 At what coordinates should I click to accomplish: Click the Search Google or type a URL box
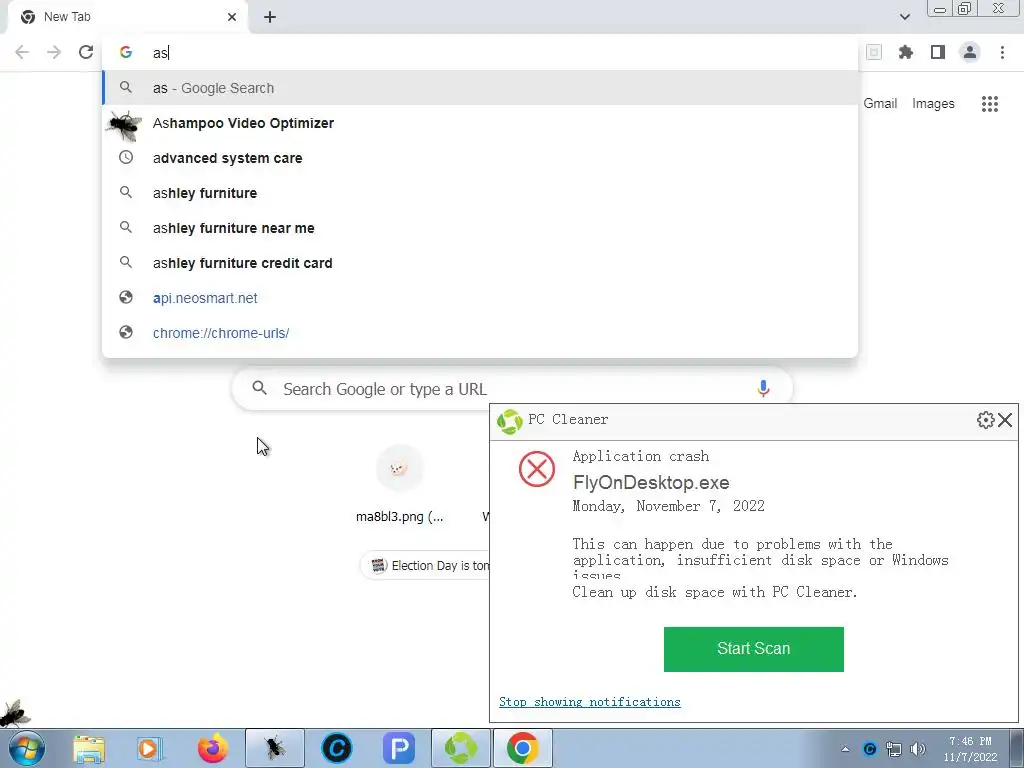(512, 389)
